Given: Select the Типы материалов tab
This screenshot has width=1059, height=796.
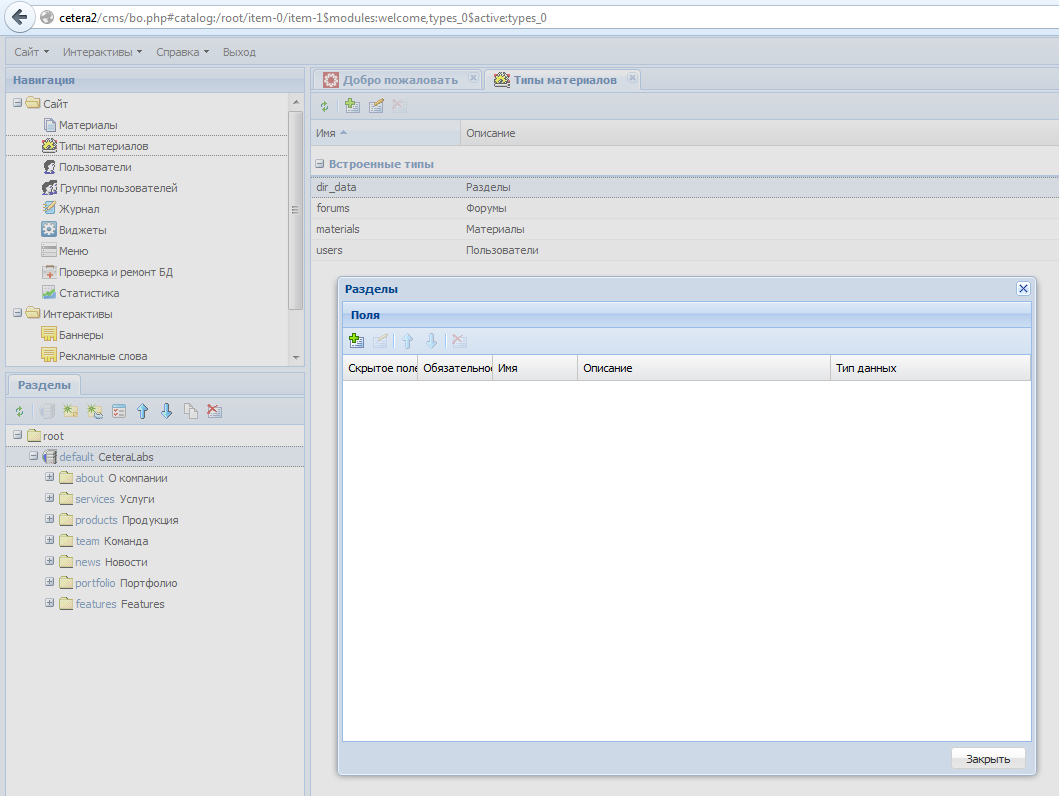Looking at the screenshot, I should (565, 80).
